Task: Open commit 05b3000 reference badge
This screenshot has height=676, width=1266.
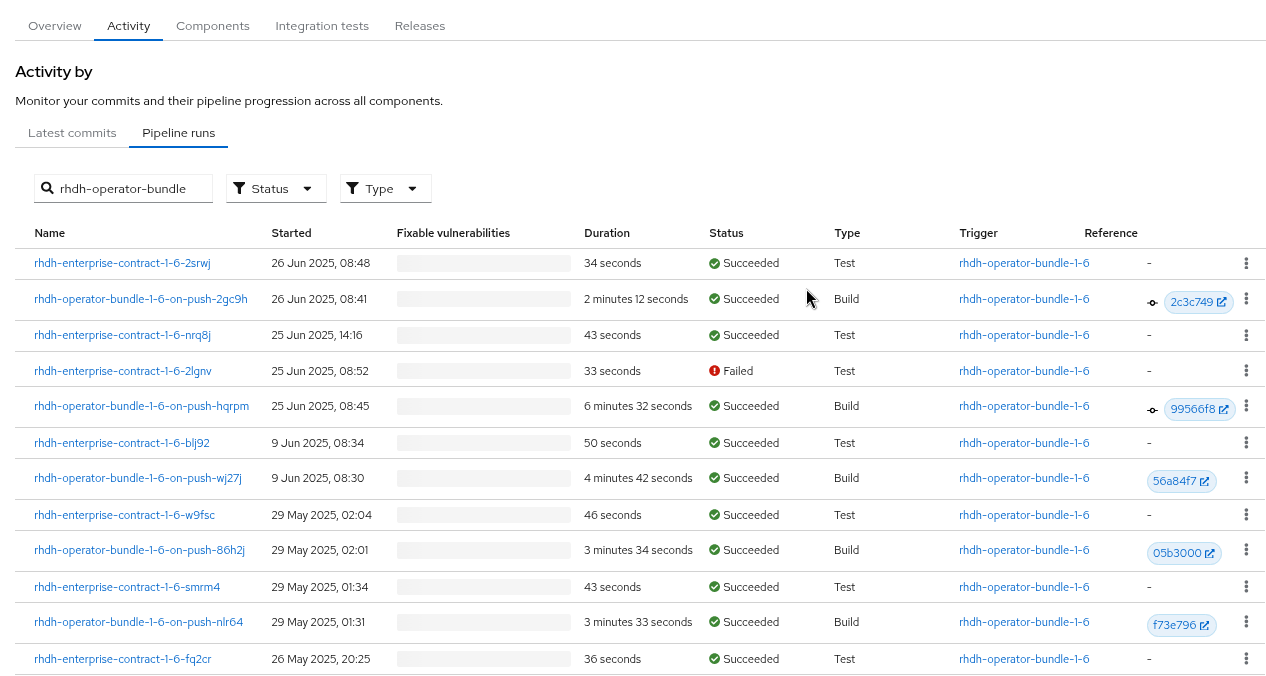Action: (x=1183, y=553)
